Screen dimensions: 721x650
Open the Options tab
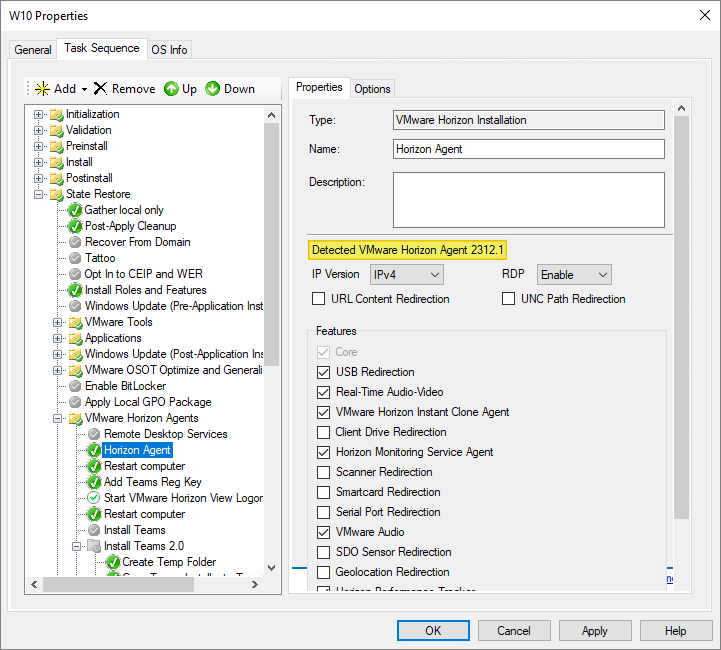point(372,89)
